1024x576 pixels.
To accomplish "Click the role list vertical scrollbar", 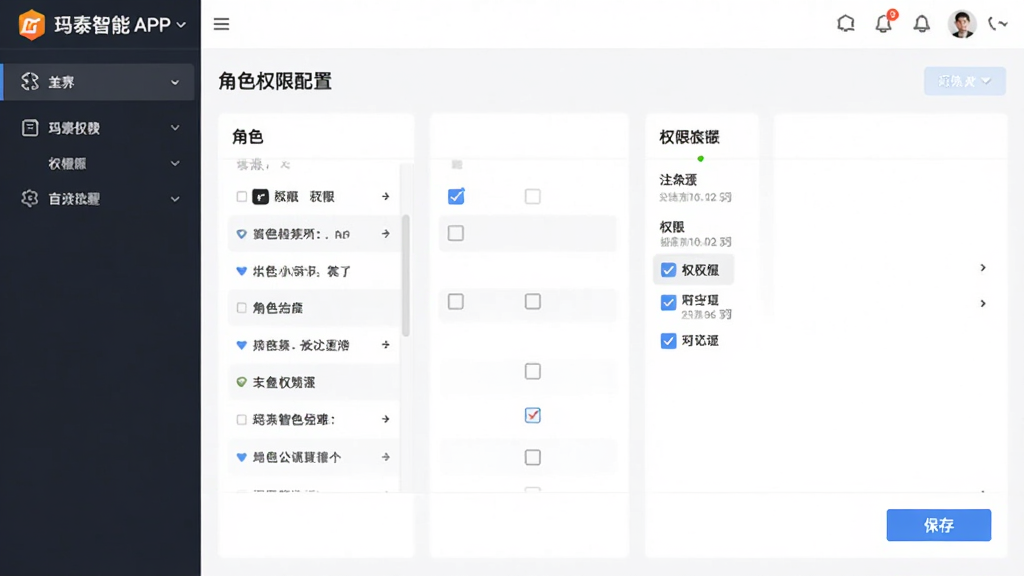I will coord(406,274).
